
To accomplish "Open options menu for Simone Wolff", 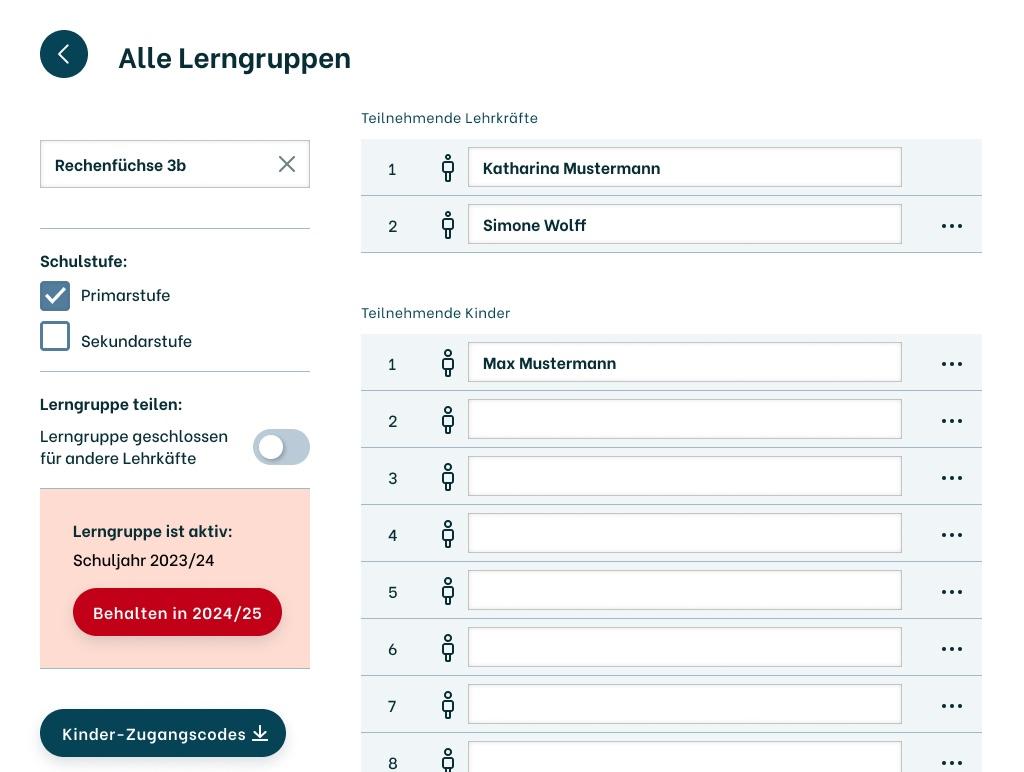I will point(952,226).
